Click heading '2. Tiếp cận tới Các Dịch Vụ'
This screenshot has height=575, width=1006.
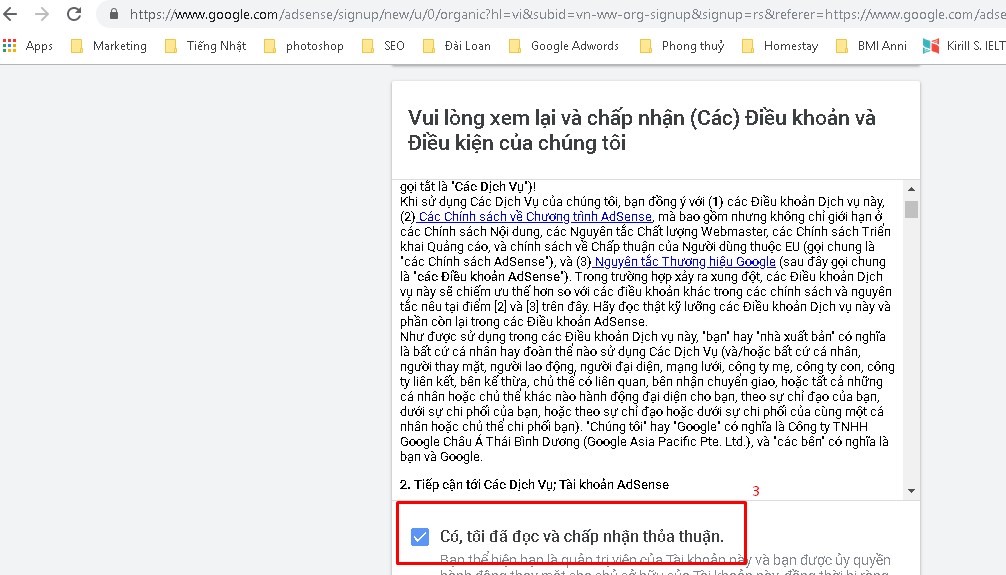(534, 485)
